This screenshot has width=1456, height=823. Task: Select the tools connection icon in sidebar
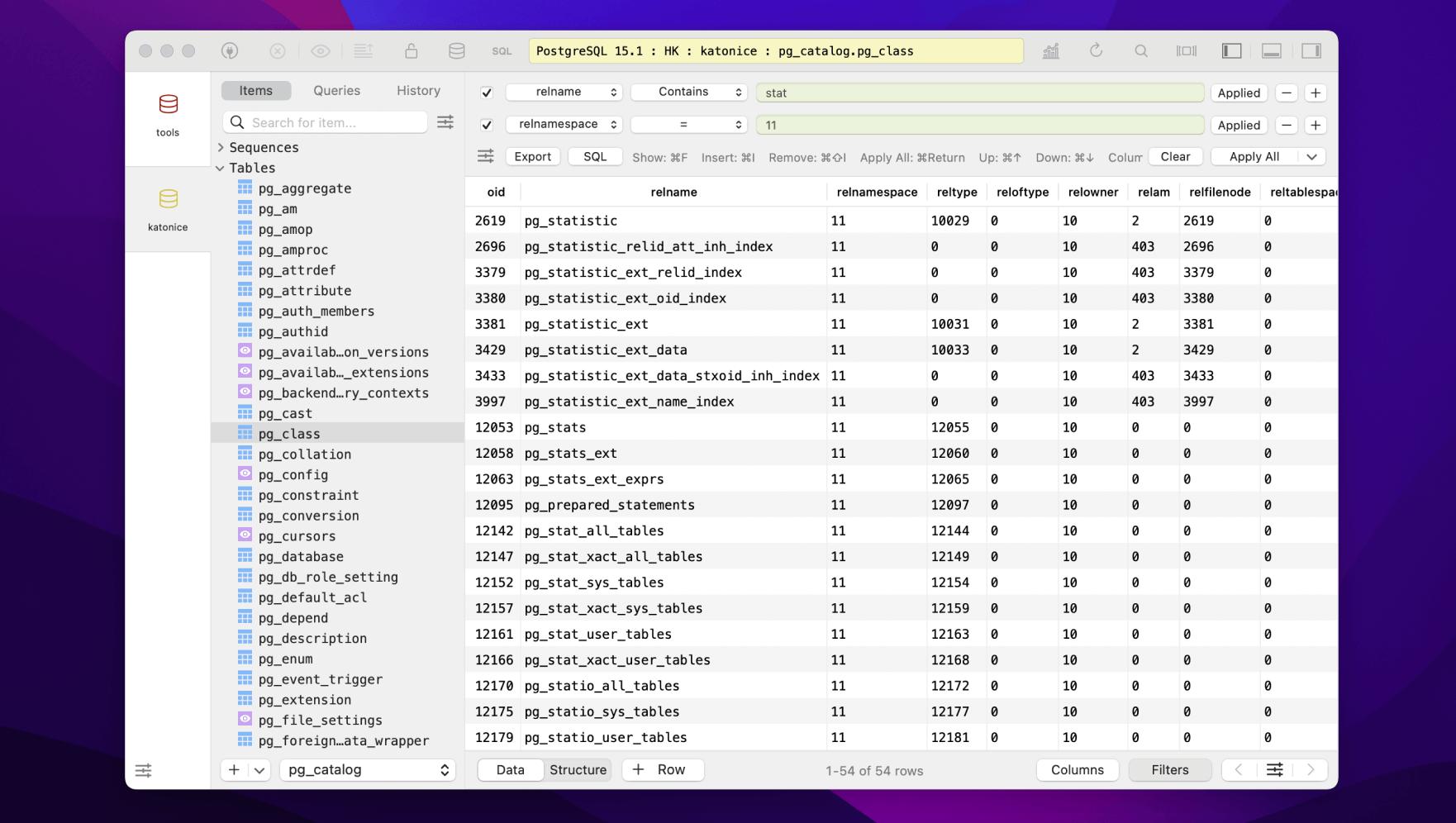point(168,105)
